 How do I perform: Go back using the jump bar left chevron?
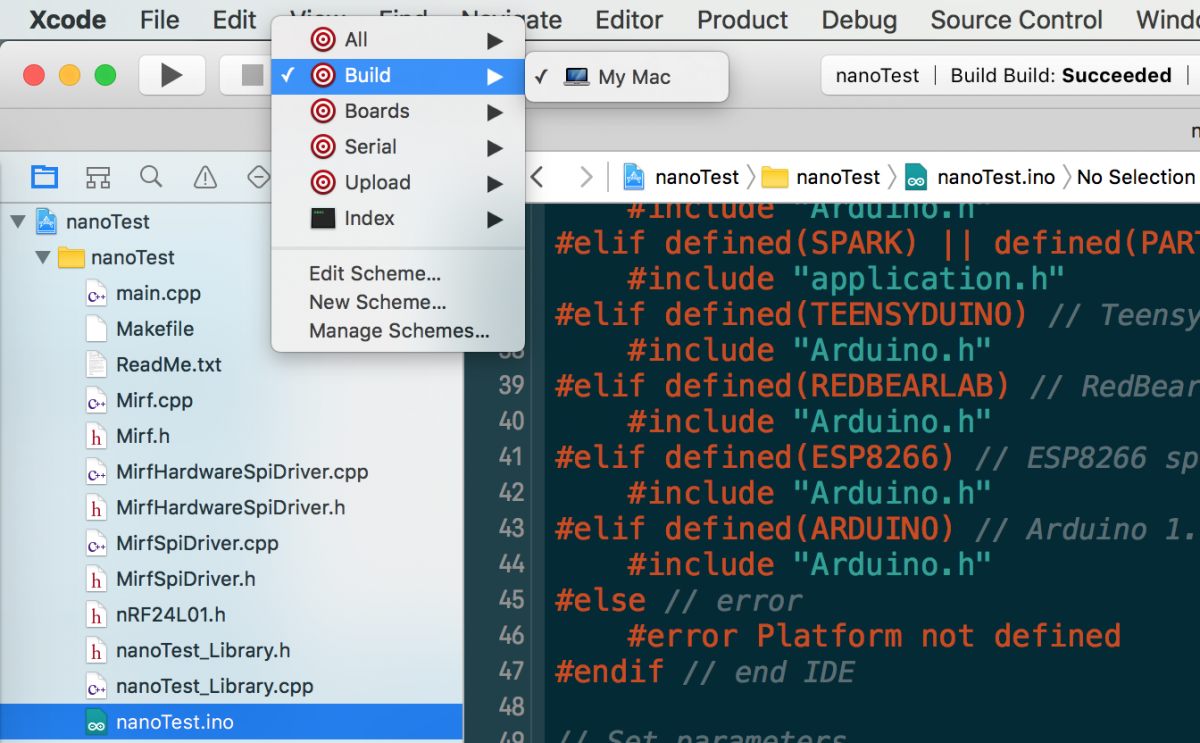[538, 177]
